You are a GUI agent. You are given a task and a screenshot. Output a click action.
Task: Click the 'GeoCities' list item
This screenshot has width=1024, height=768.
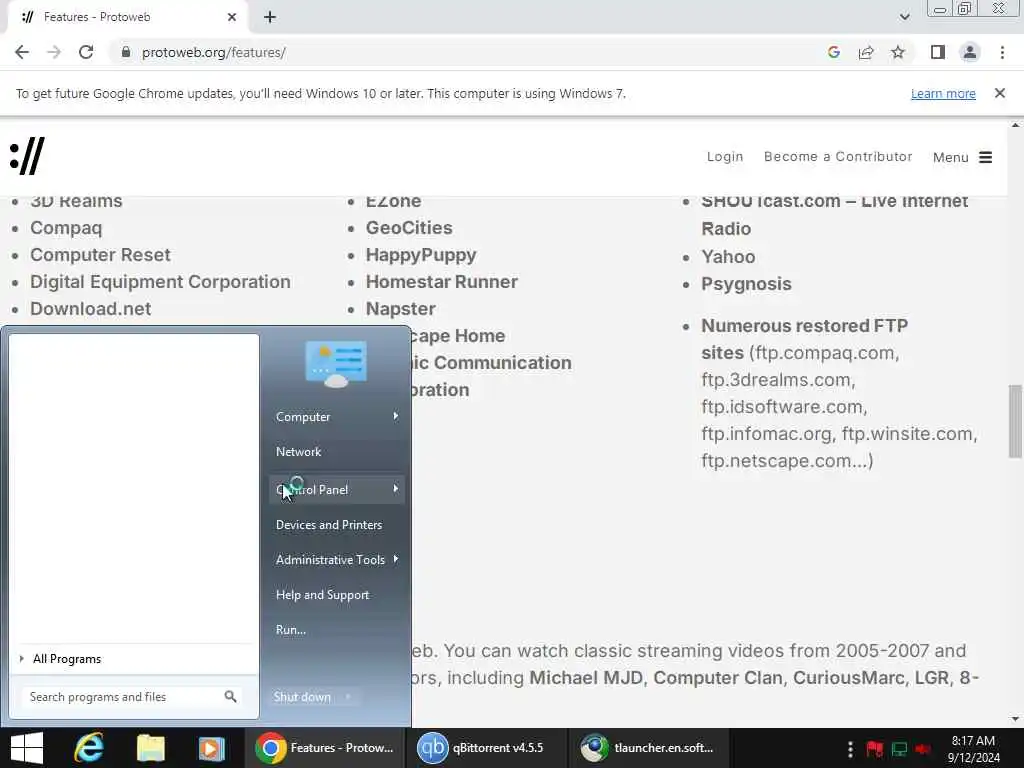point(409,228)
